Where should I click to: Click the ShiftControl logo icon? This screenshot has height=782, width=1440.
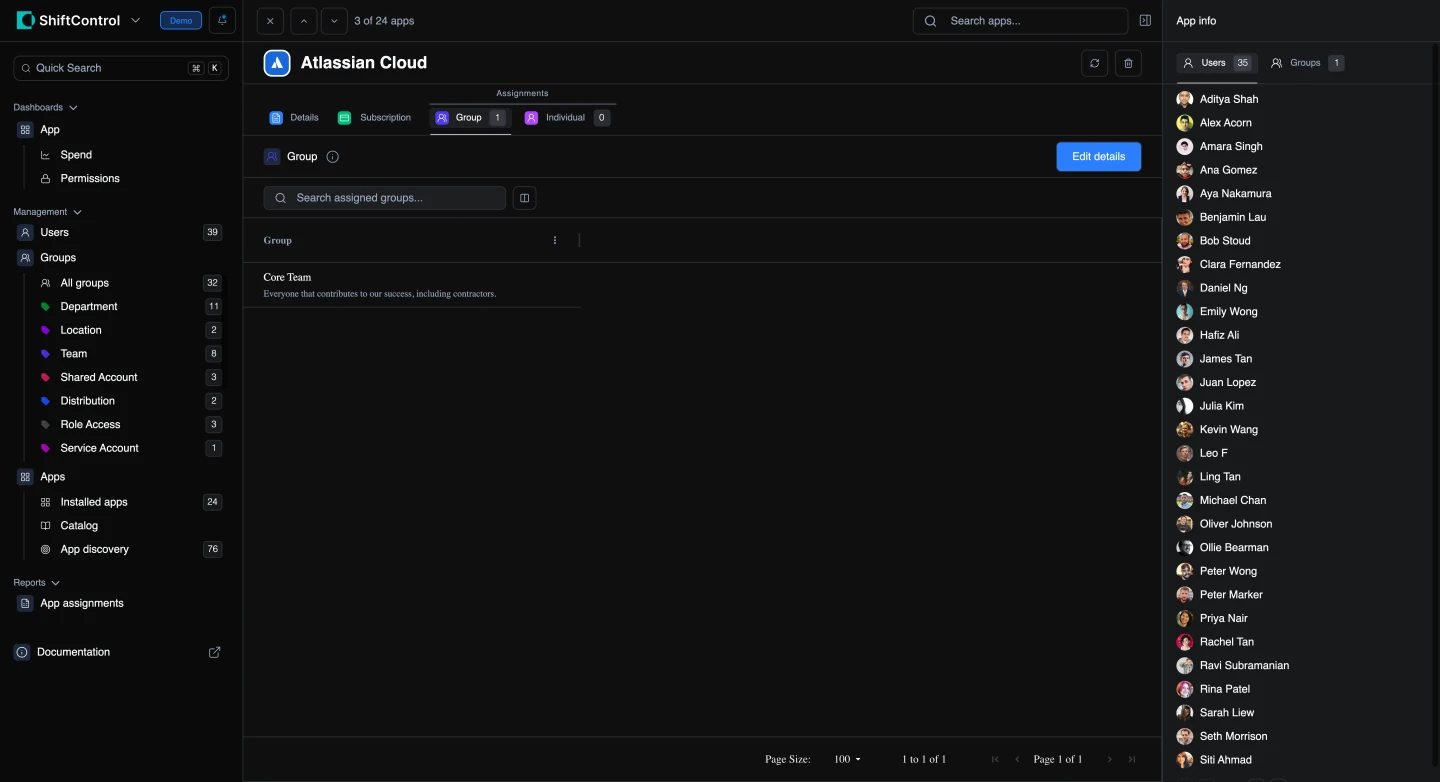tap(25, 20)
